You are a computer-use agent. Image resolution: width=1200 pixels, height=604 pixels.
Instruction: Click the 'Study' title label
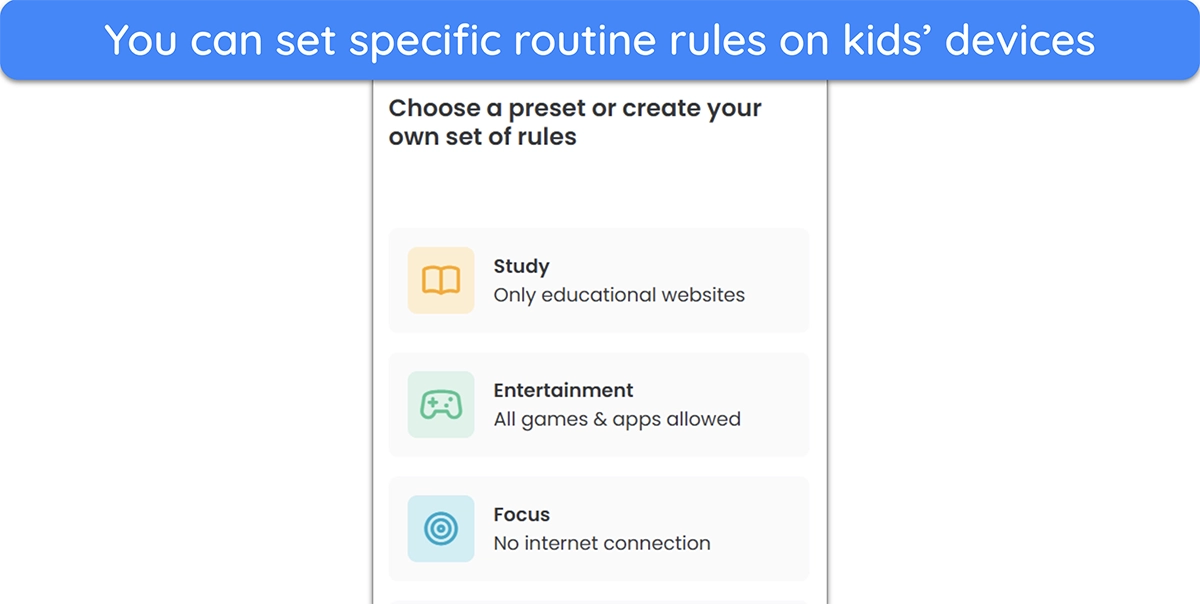point(521,267)
